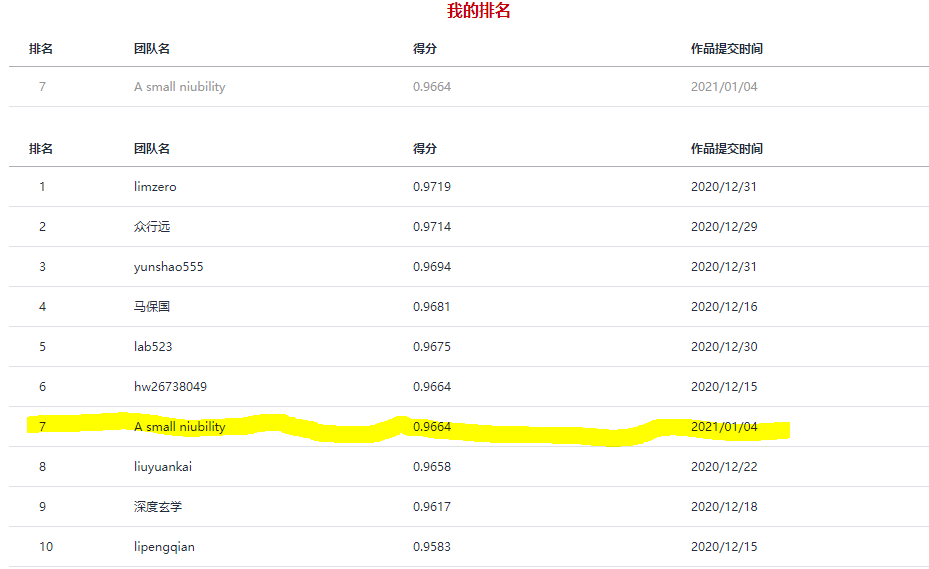Select score 0.9583

[x=432, y=546]
